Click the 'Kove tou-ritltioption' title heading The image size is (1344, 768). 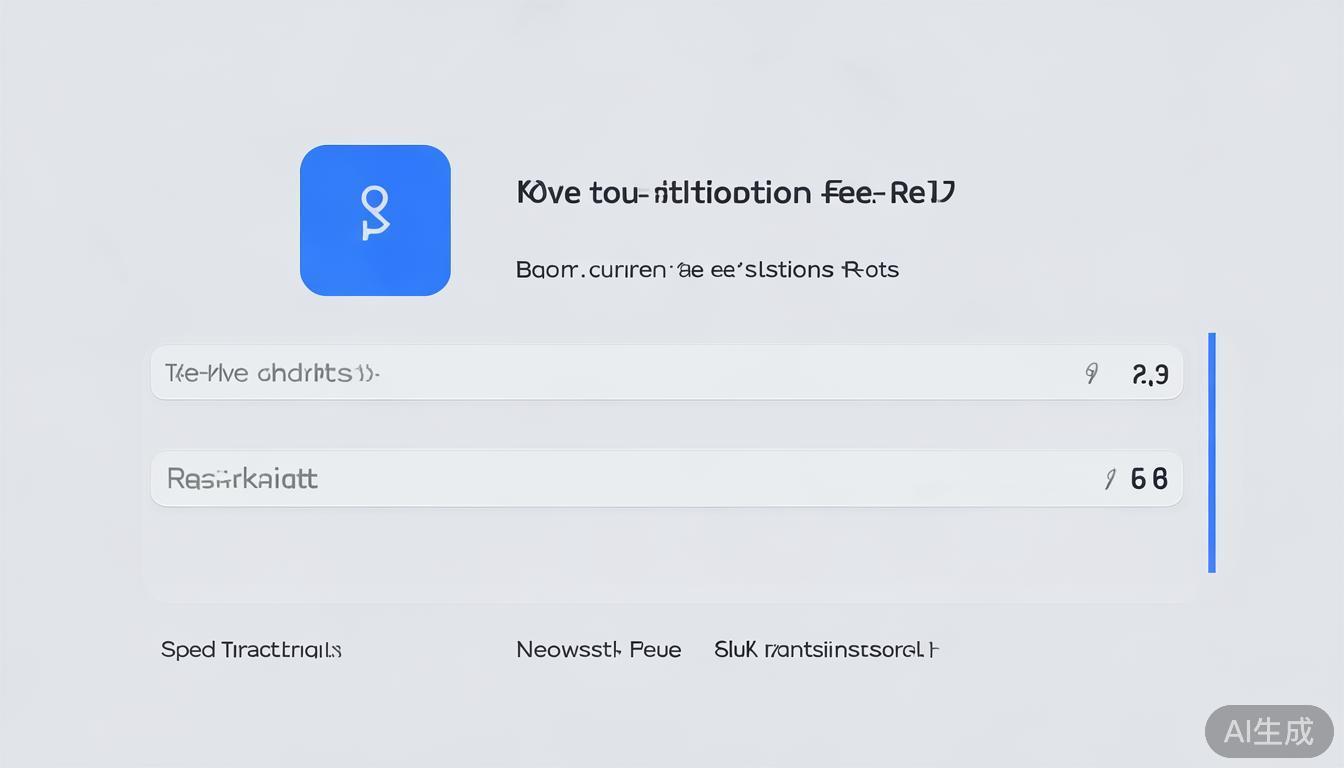coord(736,192)
